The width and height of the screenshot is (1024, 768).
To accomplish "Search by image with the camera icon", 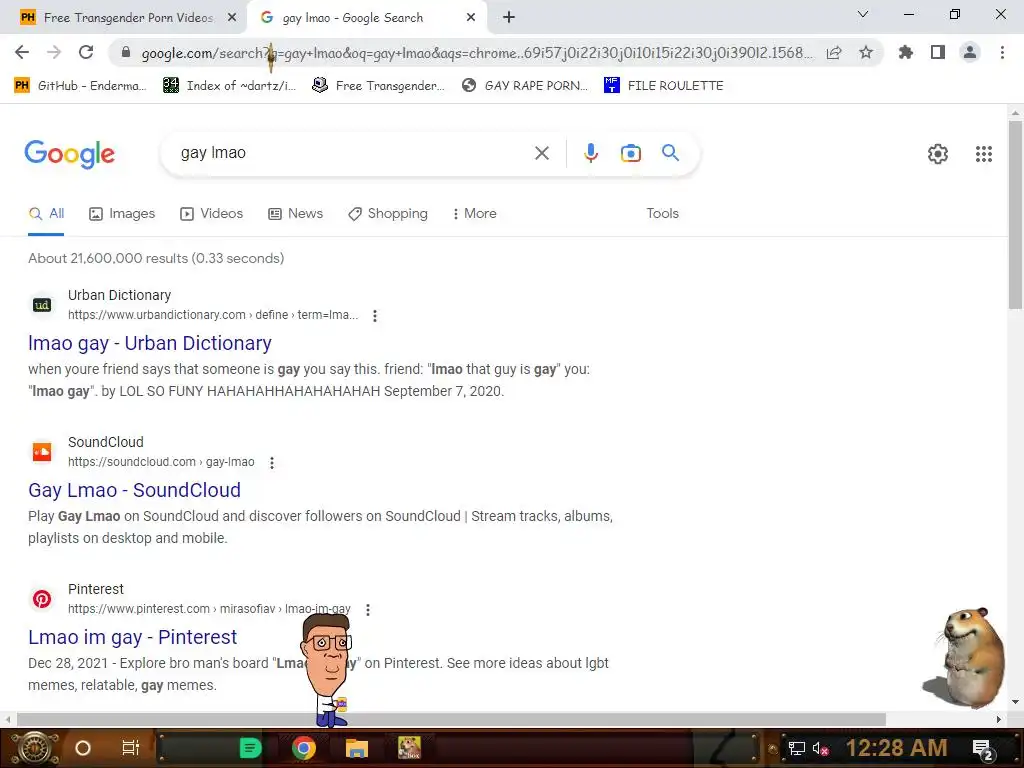I will (631, 153).
